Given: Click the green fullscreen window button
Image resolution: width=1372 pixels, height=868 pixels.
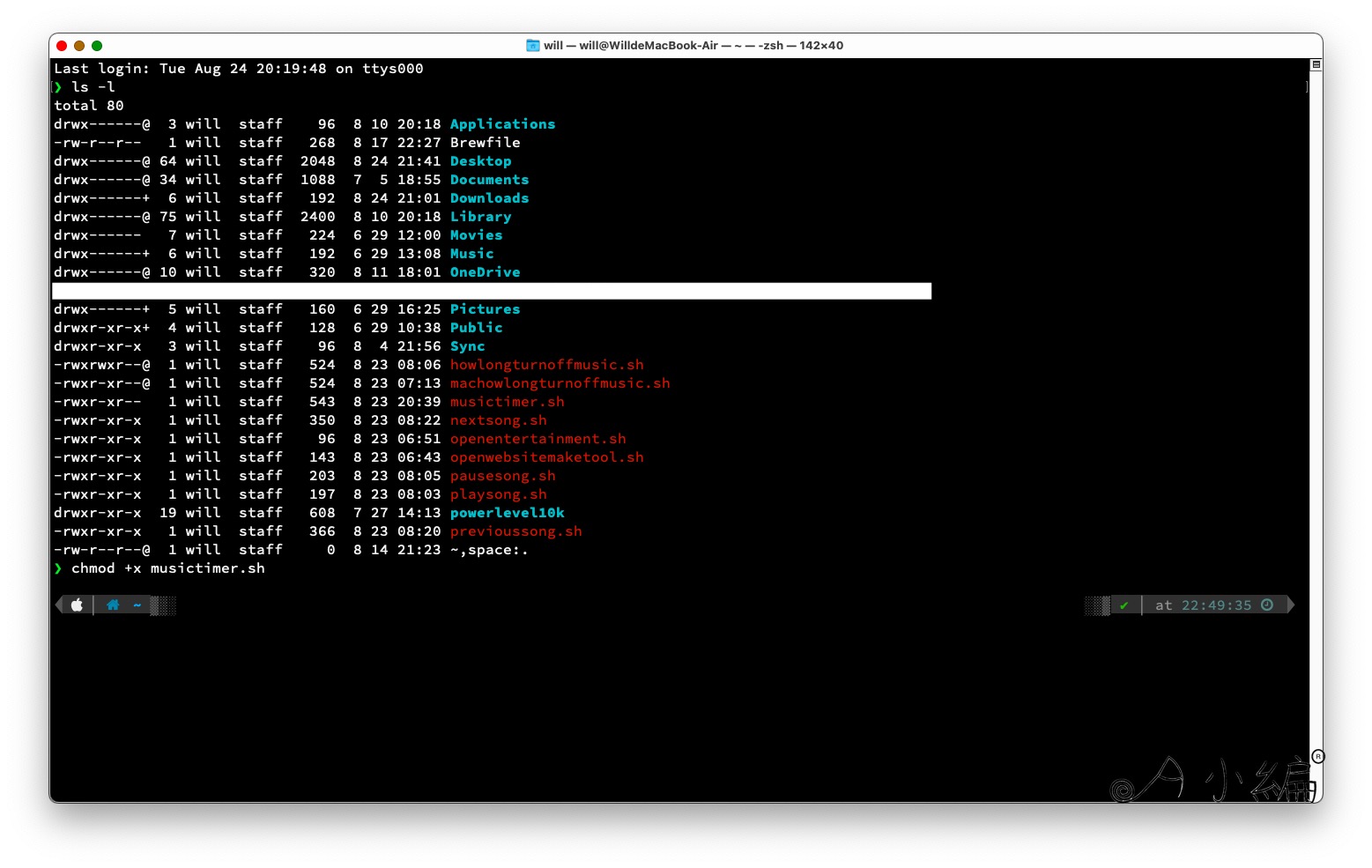Looking at the screenshot, I should pos(97,46).
